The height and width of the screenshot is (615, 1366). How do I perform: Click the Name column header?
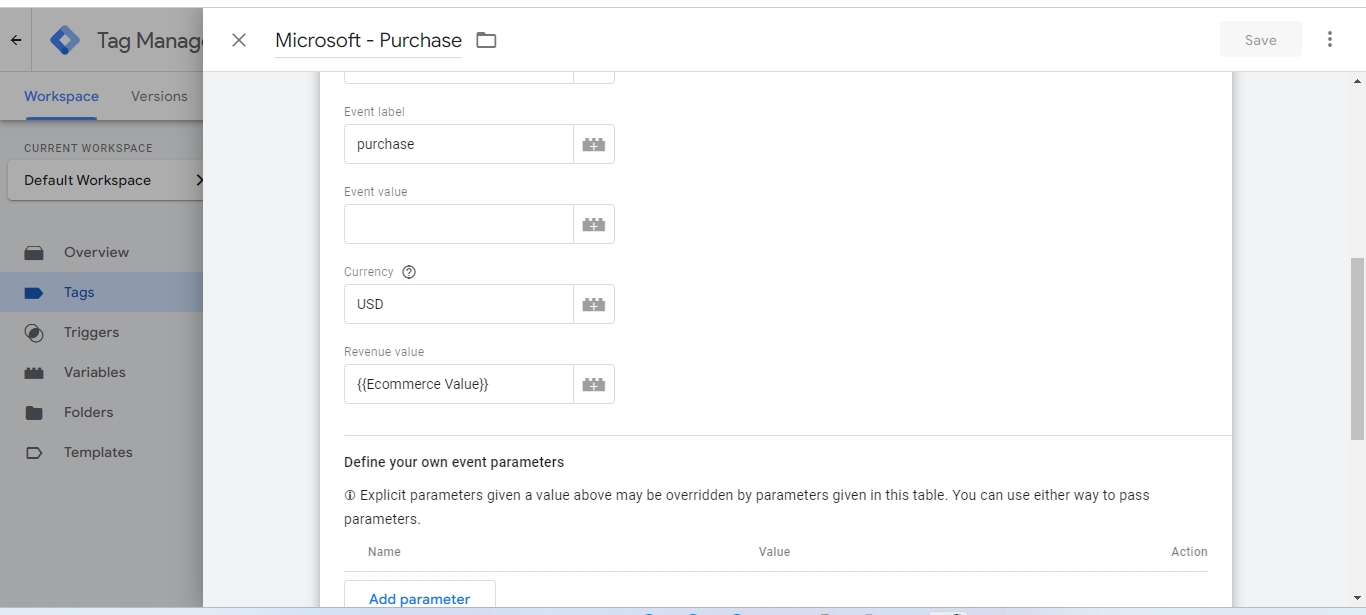(x=384, y=552)
